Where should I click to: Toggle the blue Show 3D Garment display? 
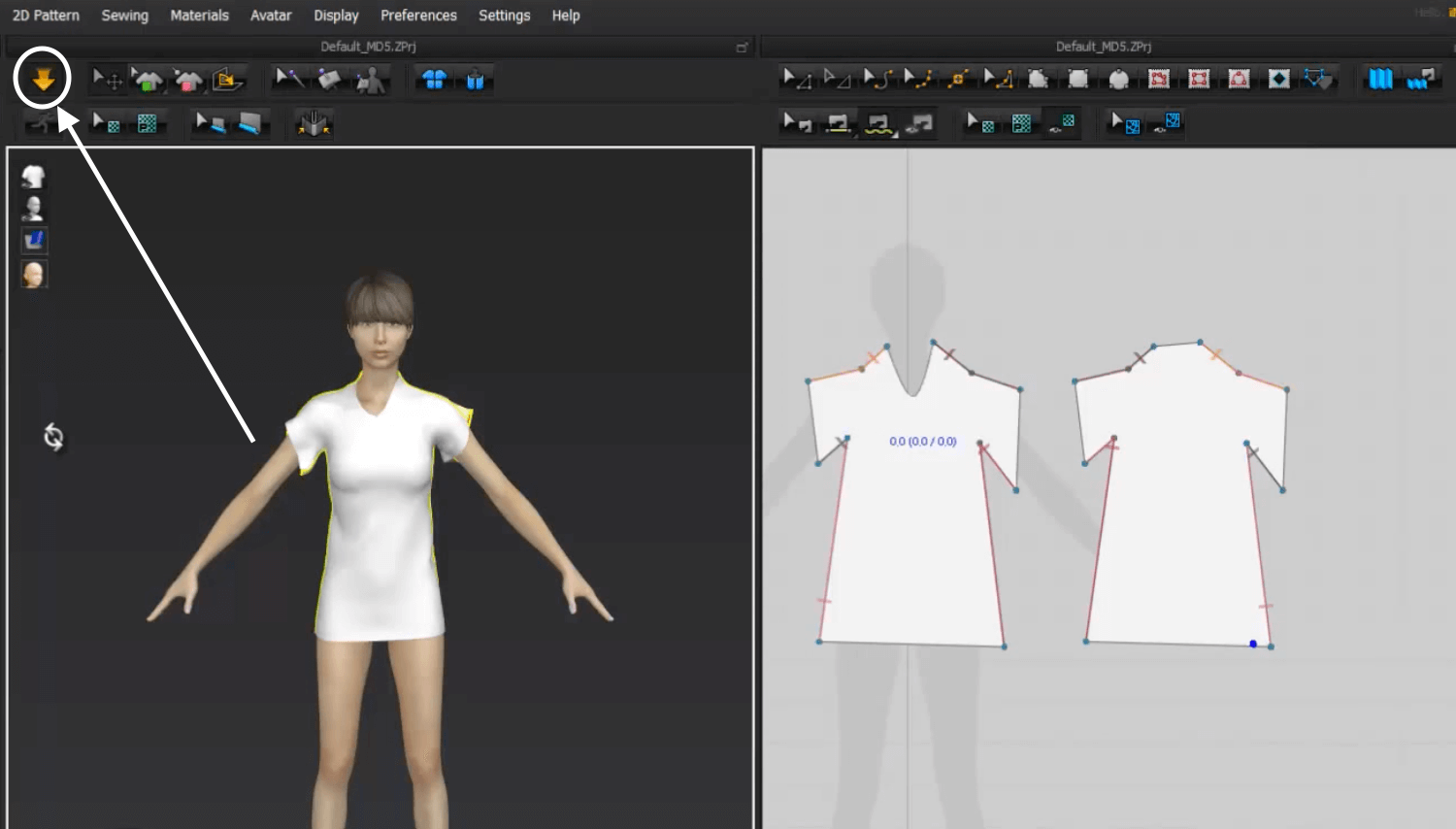434,79
